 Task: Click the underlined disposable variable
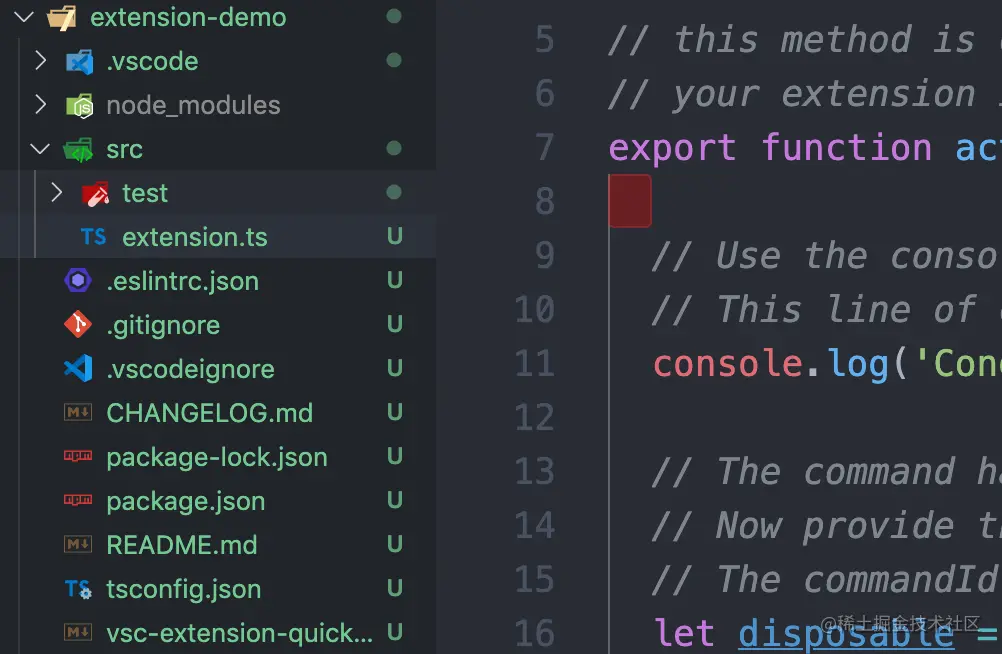pyautogui.click(x=846, y=633)
